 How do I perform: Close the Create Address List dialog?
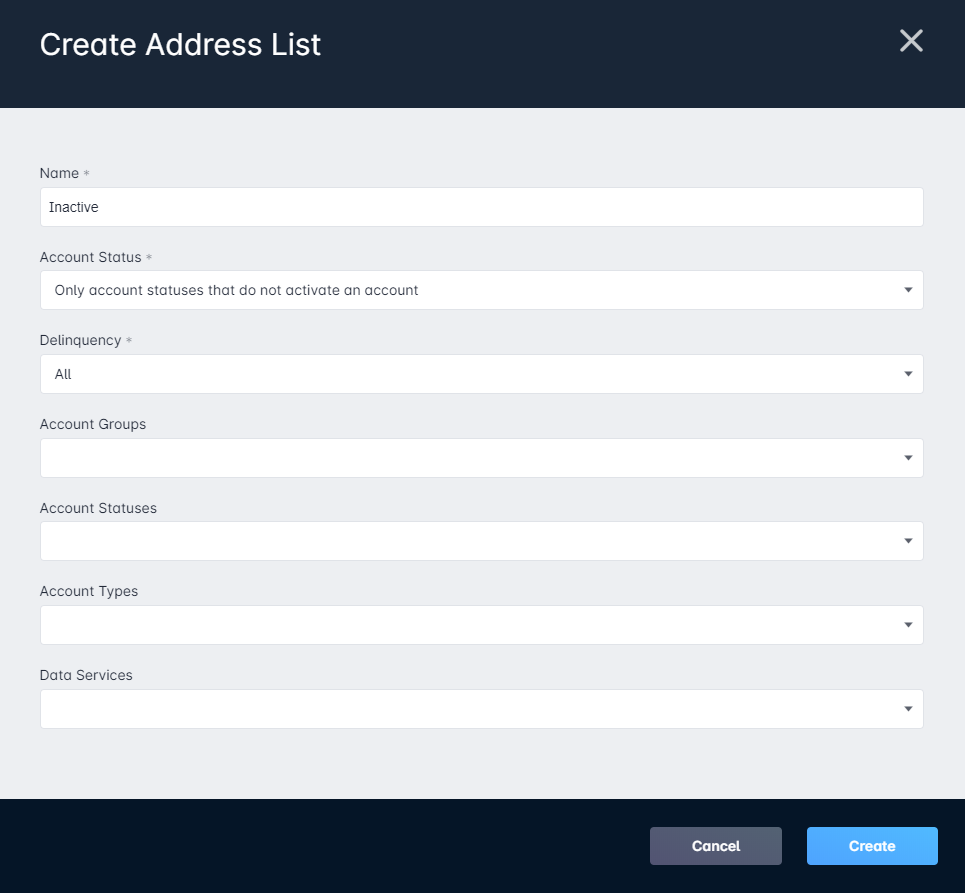coord(911,41)
